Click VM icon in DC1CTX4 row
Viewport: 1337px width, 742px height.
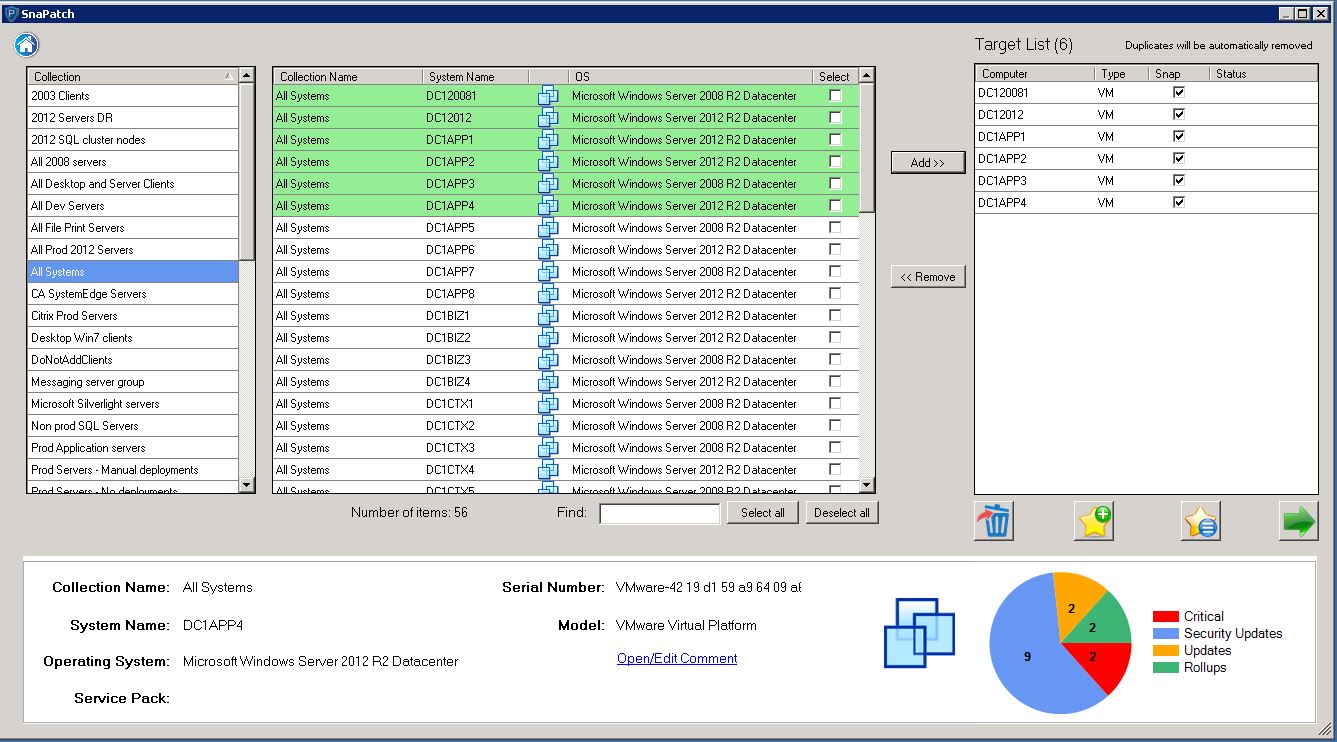(x=548, y=470)
